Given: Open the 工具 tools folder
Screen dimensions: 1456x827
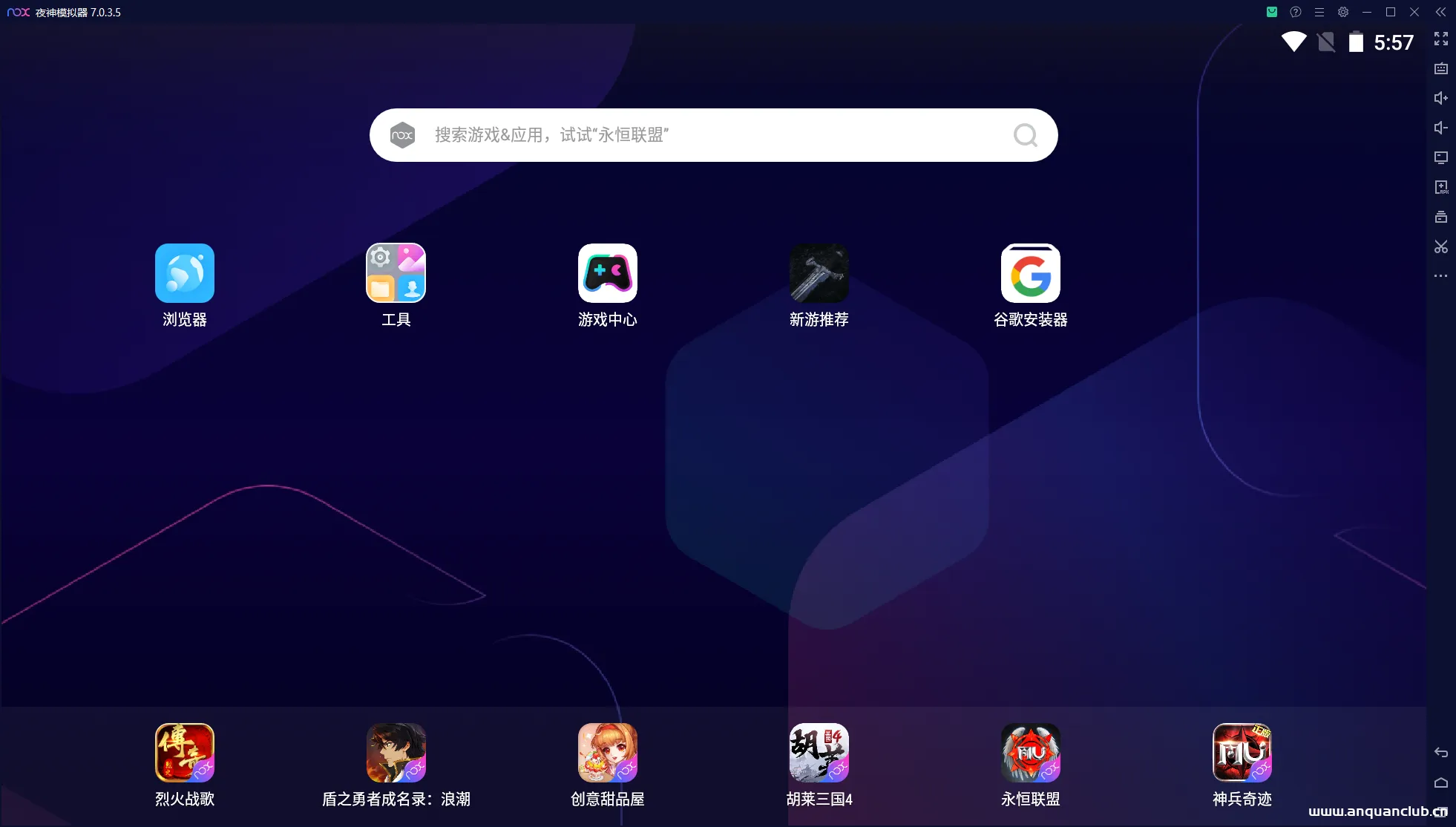Looking at the screenshot, I should [396, 273].
